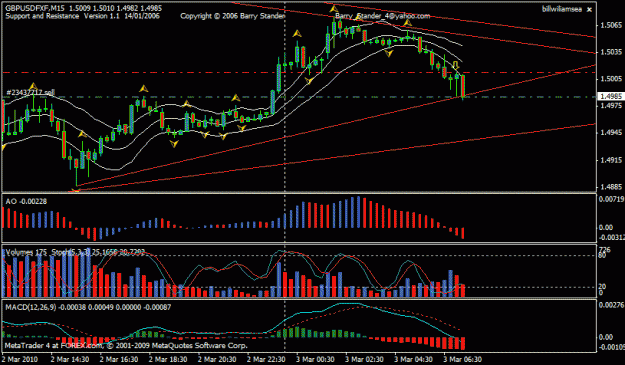
Task: Click the 2 Mar 22:30 time label
Action: (266, 359)
